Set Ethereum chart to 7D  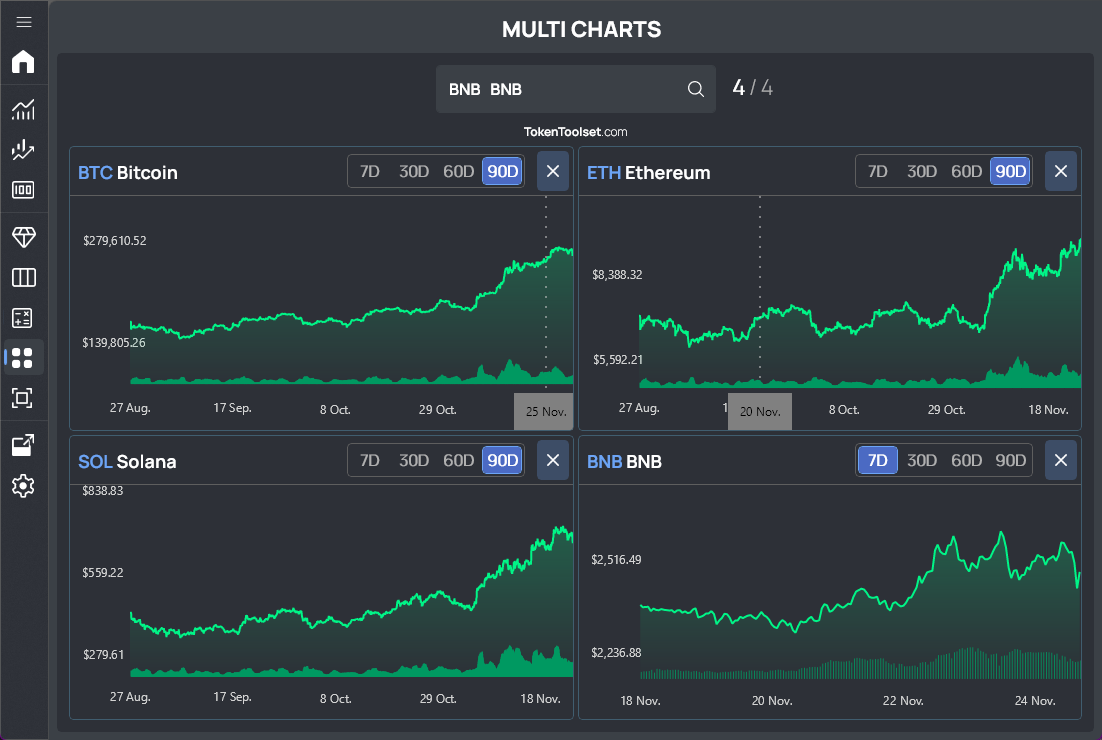coord(878,171)
